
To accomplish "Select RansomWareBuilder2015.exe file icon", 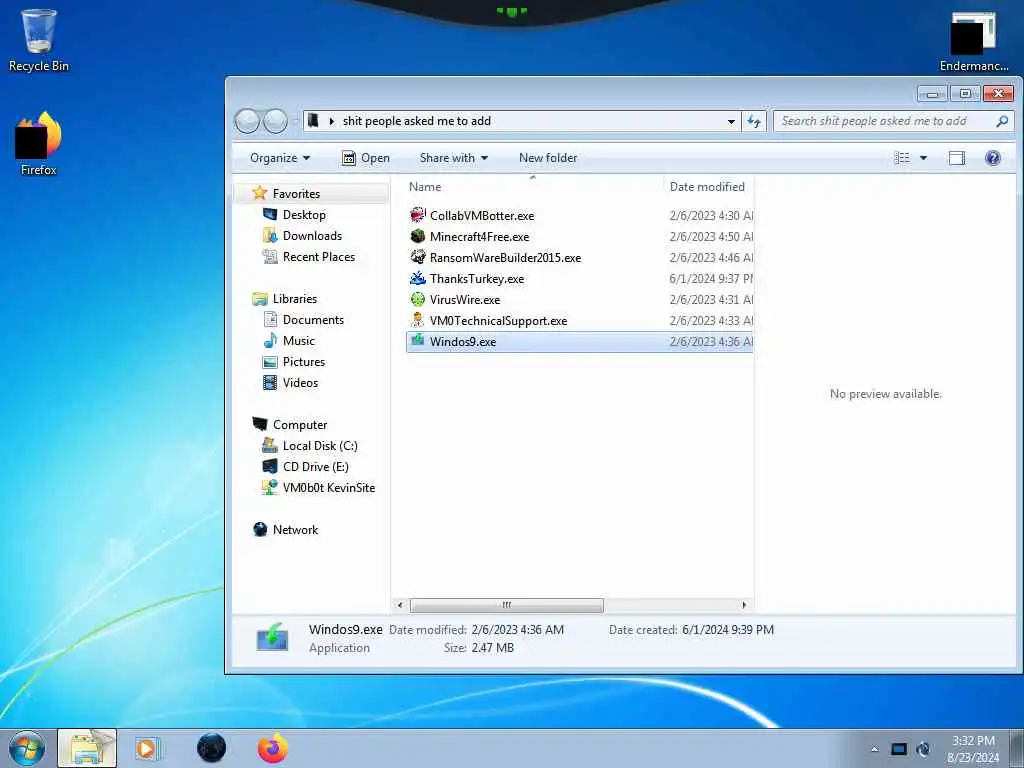I will pos(417,257).
